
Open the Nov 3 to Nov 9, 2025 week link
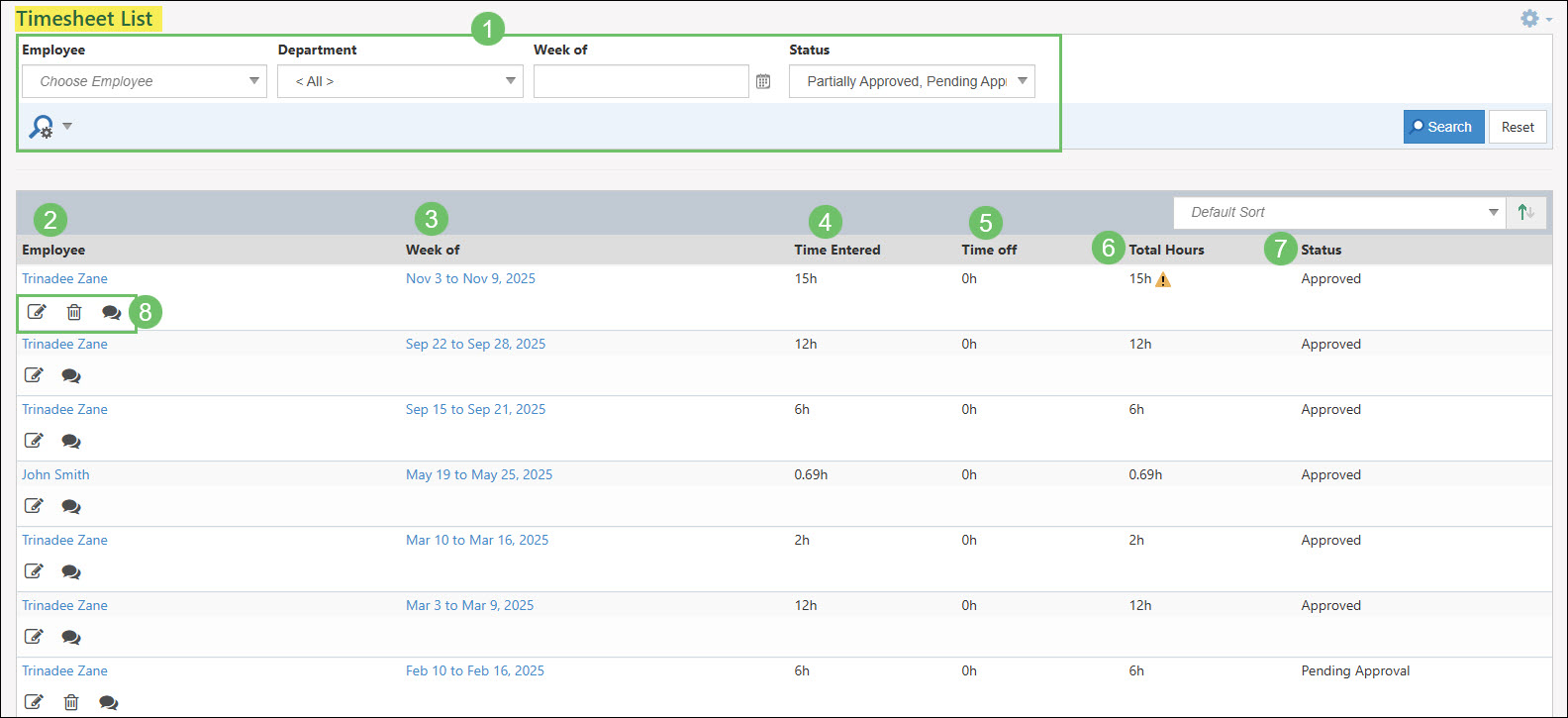coord(470,278)
